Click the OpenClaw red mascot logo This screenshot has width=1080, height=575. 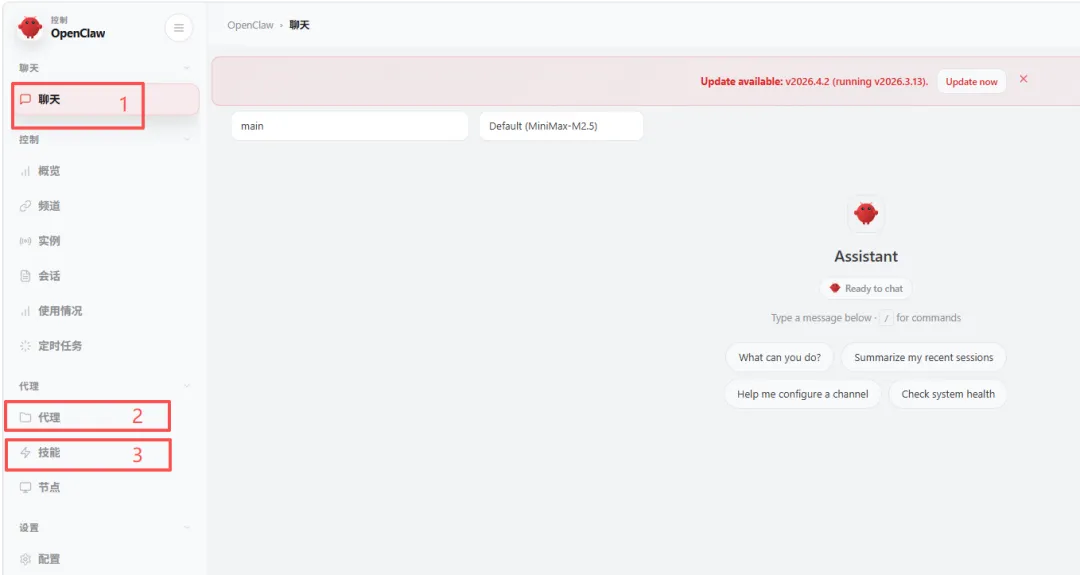pos(30,28)
